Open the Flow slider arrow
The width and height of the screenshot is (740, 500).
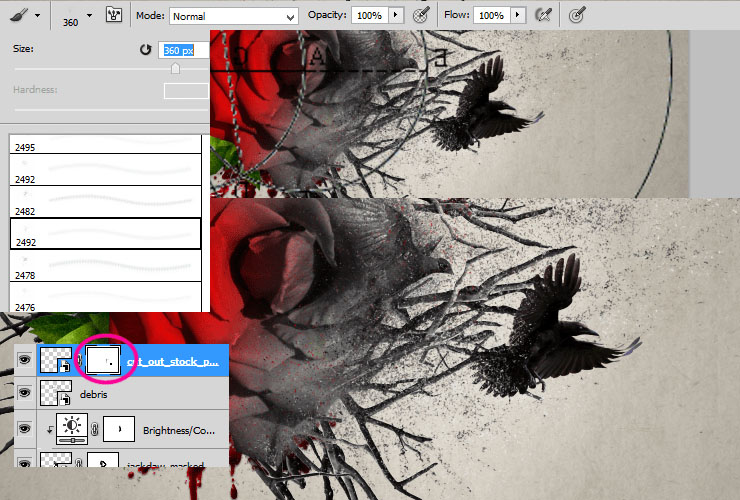(518, 15)
